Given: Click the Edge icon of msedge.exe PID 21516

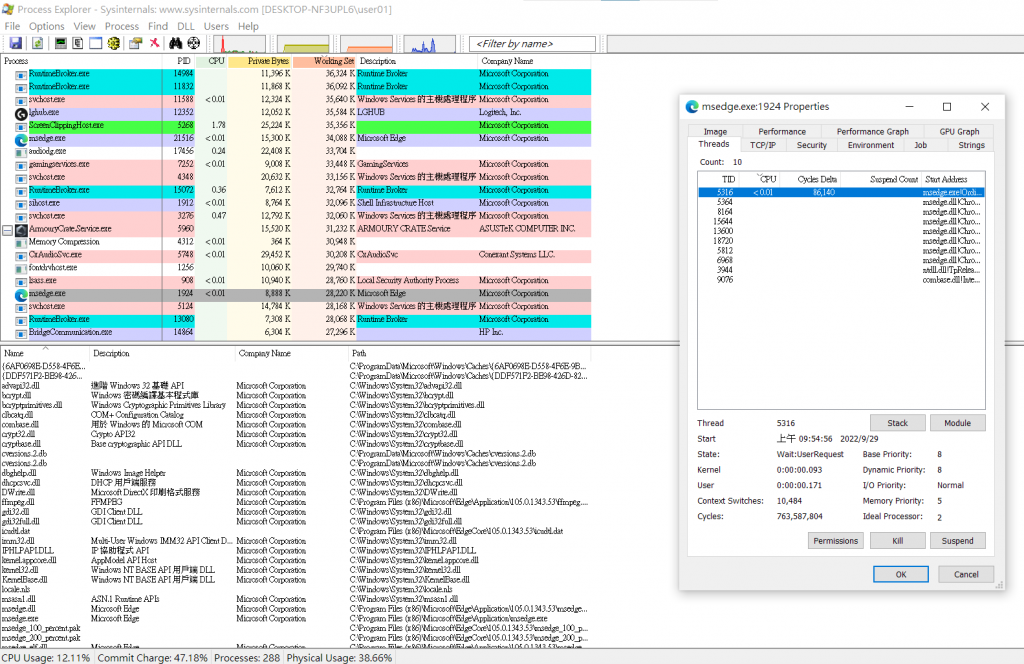Looking at the screenshot, I should [x=21, y=139].
